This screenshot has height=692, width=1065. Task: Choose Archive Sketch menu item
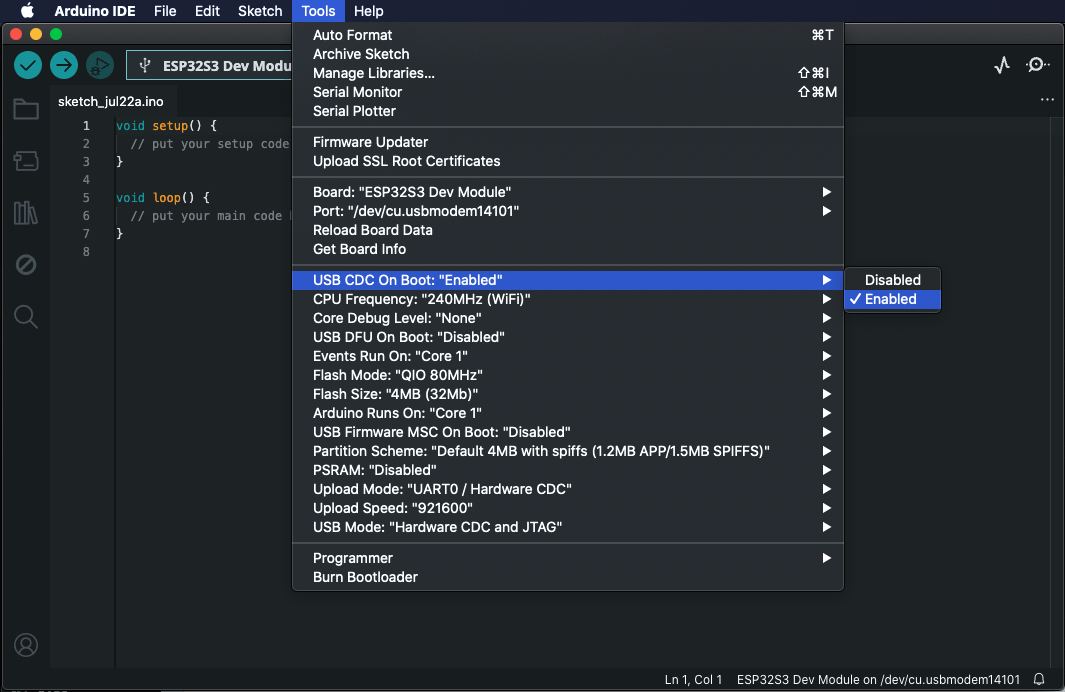(568, 54)
